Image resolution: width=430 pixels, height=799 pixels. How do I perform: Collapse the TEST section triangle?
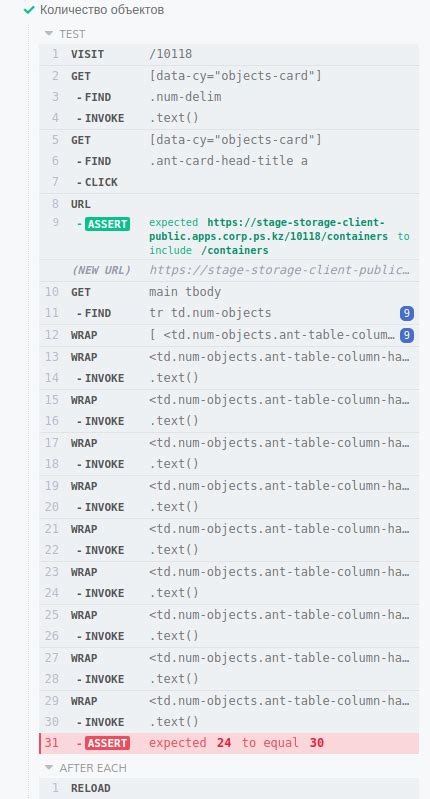click(x=49, y=34)
